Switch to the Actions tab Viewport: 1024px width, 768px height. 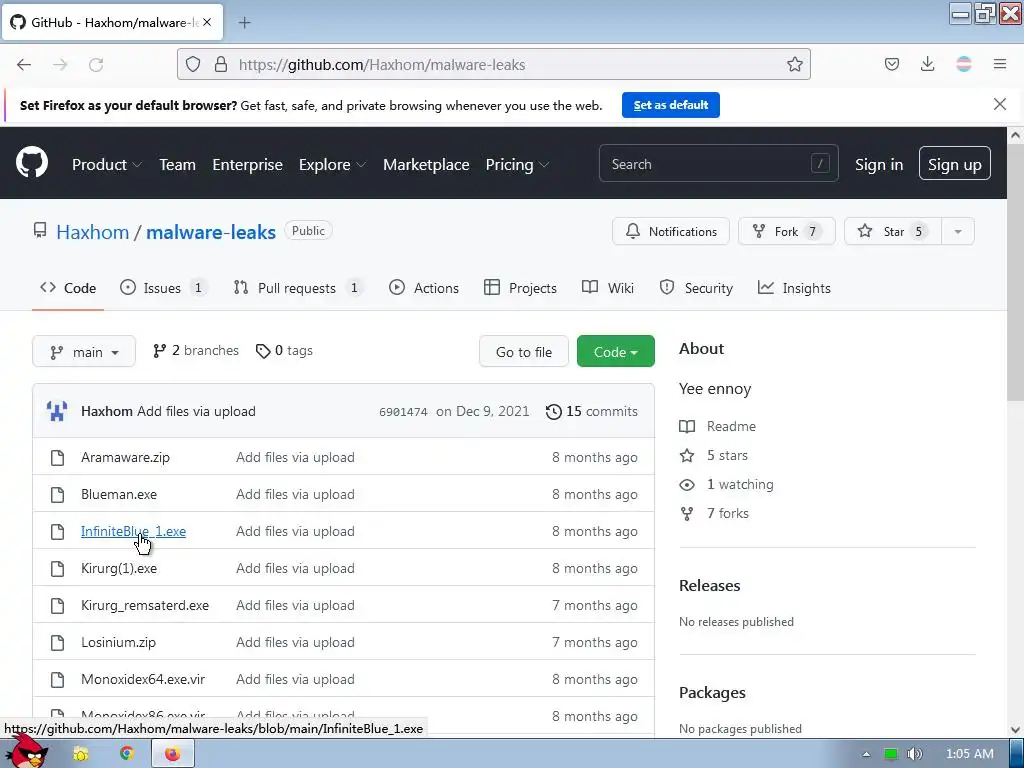(424, 288)
